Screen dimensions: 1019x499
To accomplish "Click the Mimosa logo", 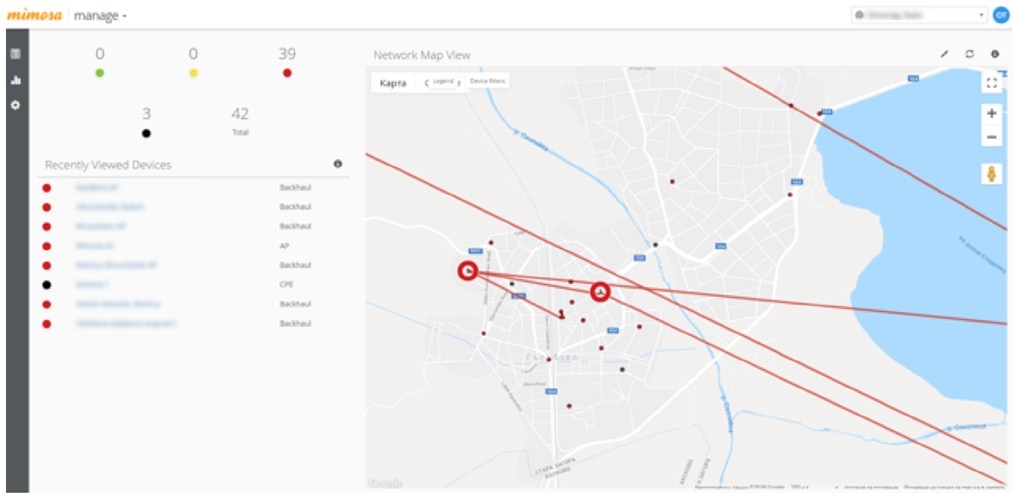I will click(x=35, y=16).
